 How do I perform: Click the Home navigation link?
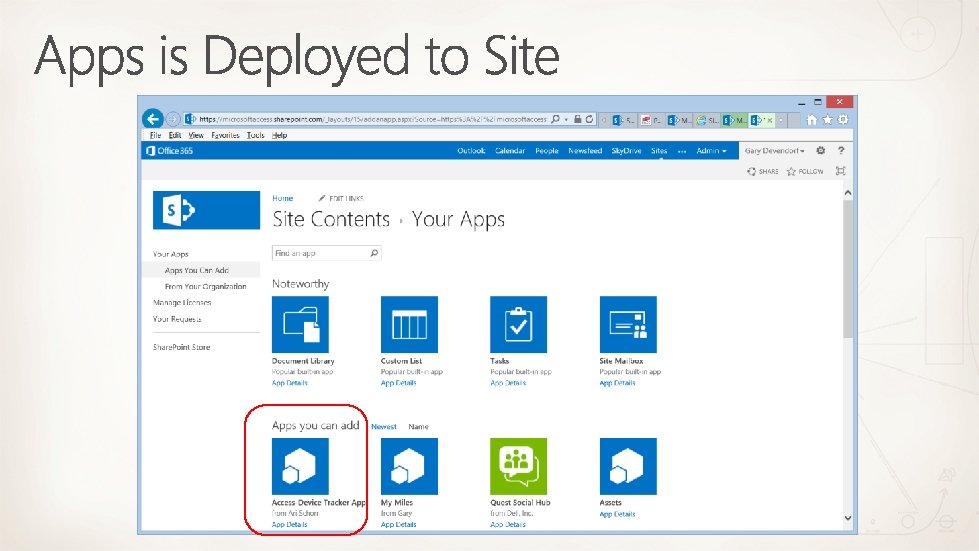(282, 198)
